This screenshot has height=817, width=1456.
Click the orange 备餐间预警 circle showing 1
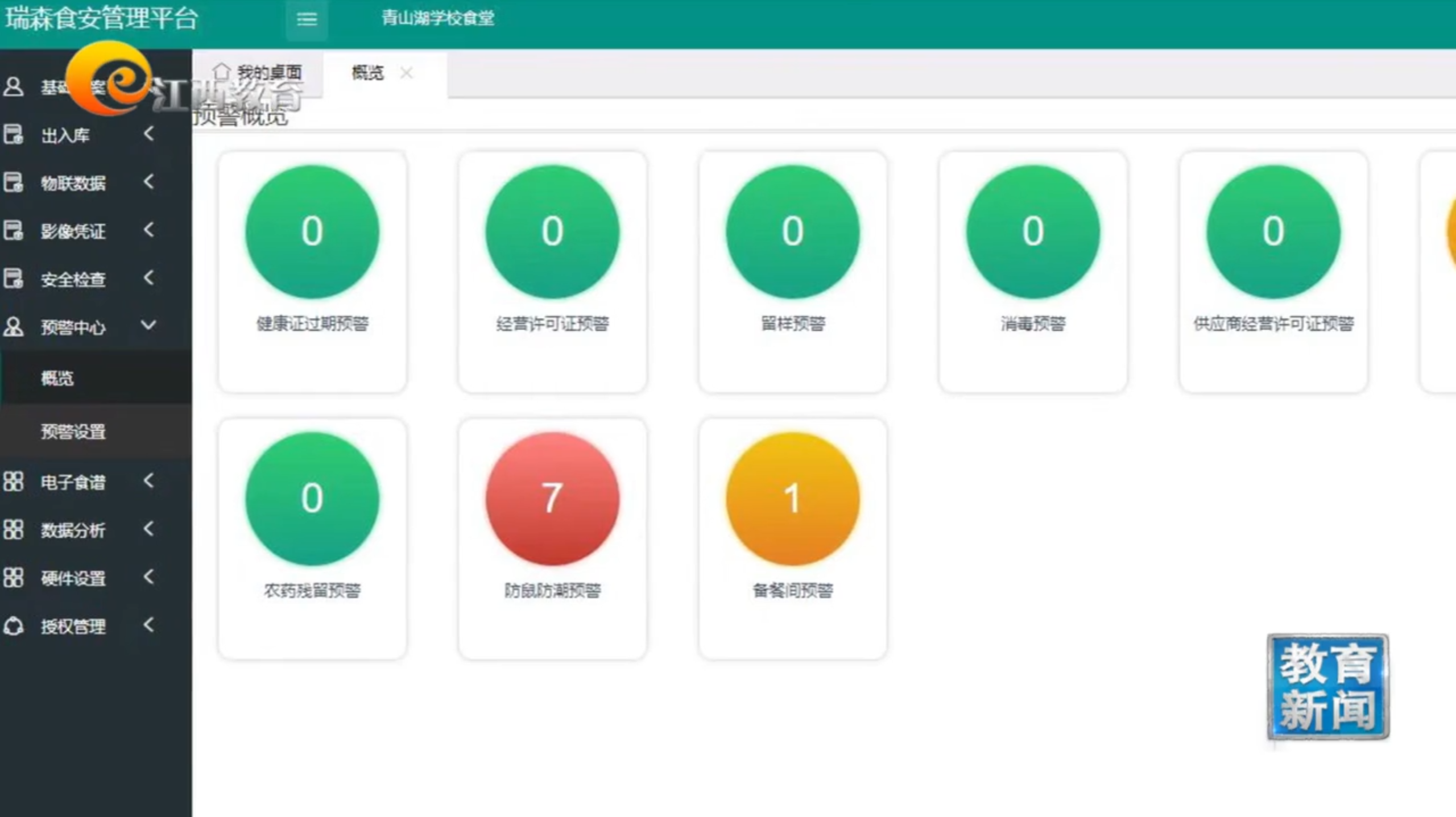coord(792,499)
